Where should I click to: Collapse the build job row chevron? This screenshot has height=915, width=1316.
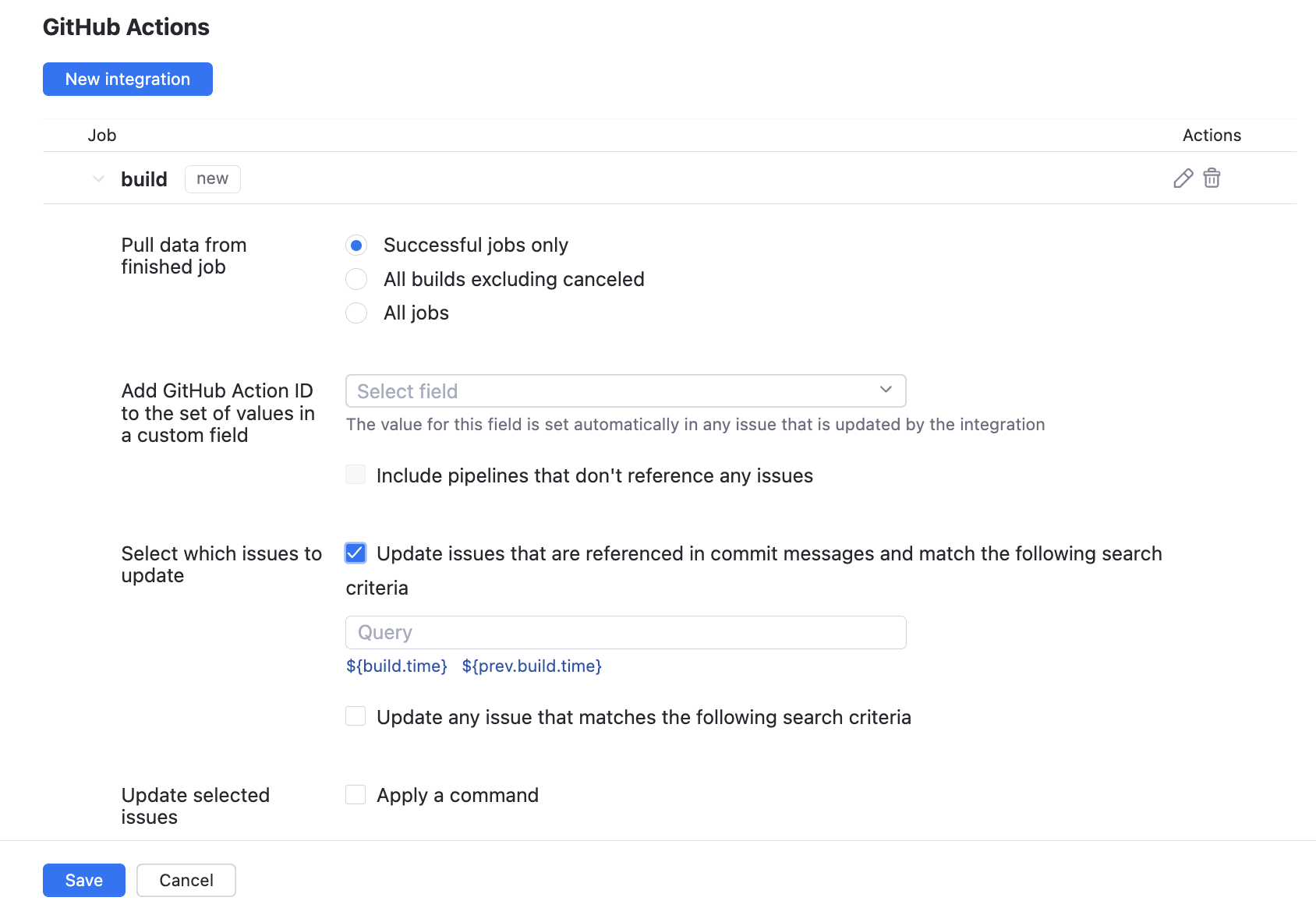tap(98, 179)
